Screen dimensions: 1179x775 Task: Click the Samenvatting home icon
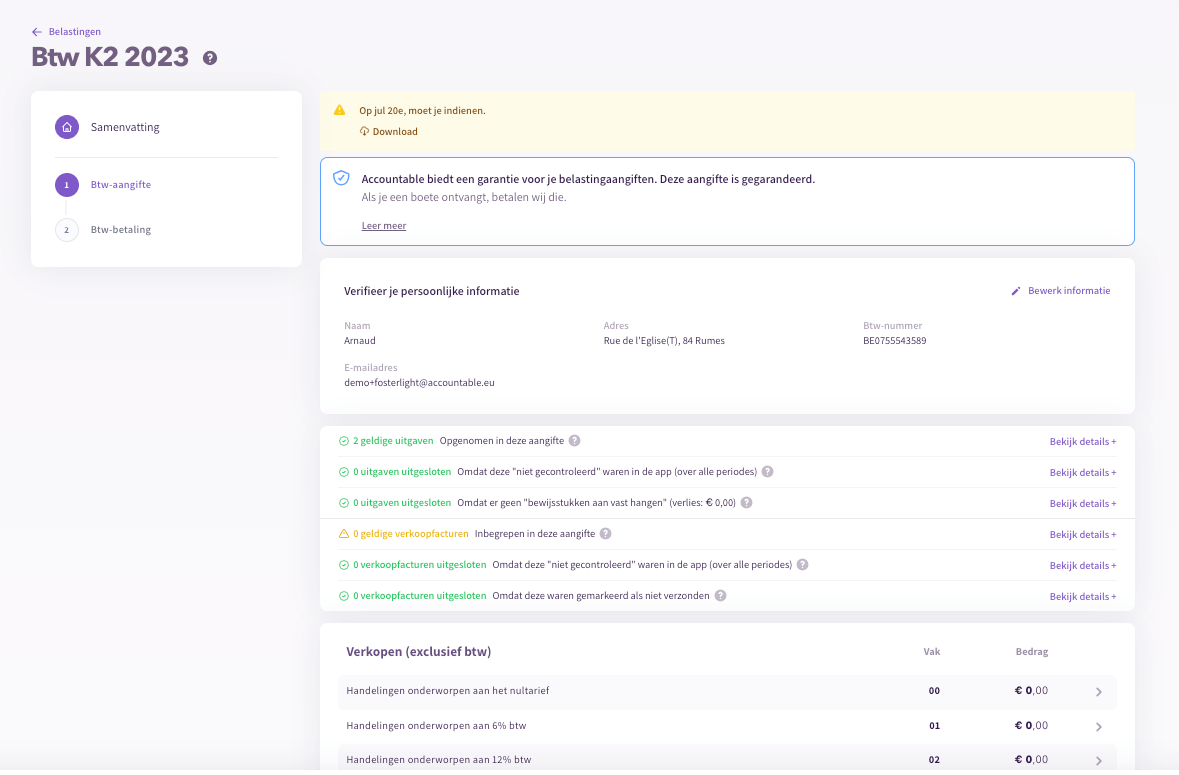(66, 127)
